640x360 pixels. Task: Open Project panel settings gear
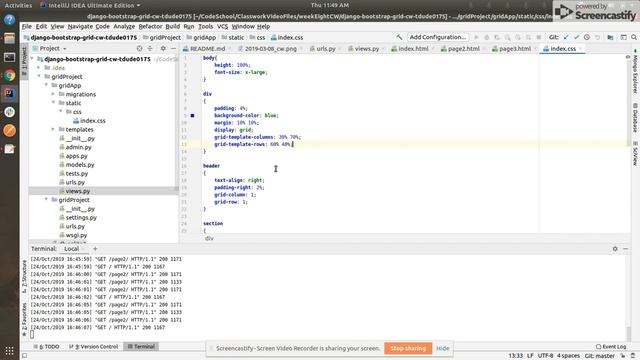click(163, 48)
